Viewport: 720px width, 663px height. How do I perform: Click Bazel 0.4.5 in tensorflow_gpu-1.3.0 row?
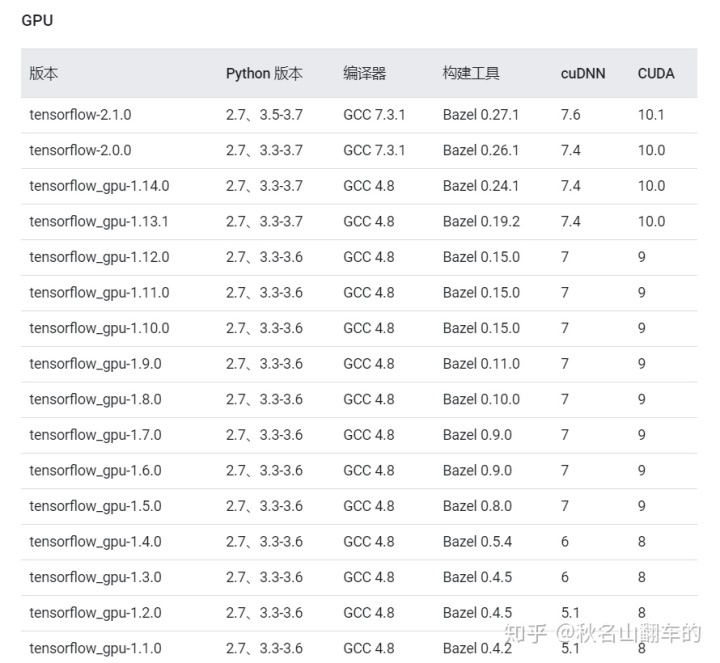point(478,577)
